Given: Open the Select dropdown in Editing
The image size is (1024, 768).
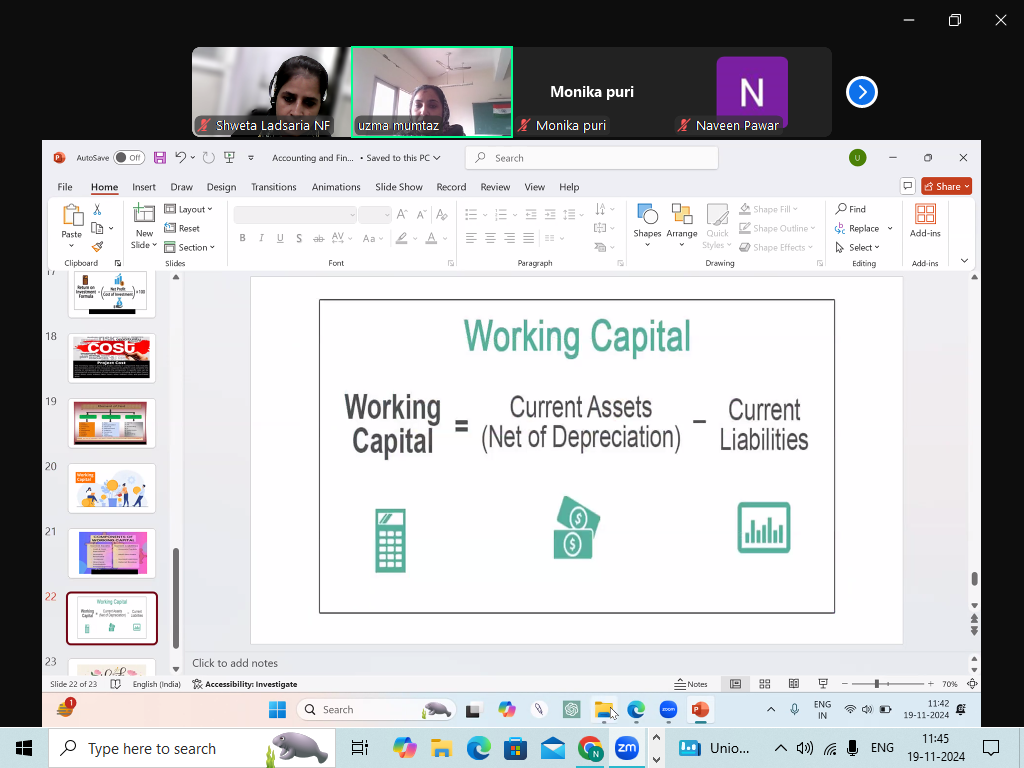Looking at the screenshot, I should pyautogui.click(x=857, y=248).
